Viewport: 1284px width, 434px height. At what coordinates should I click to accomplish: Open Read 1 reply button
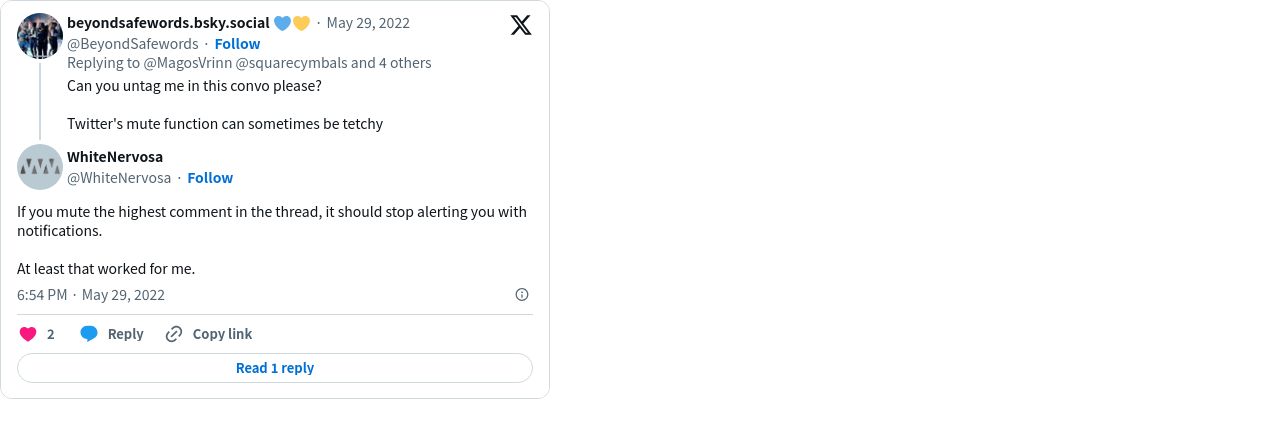point(275,368)
